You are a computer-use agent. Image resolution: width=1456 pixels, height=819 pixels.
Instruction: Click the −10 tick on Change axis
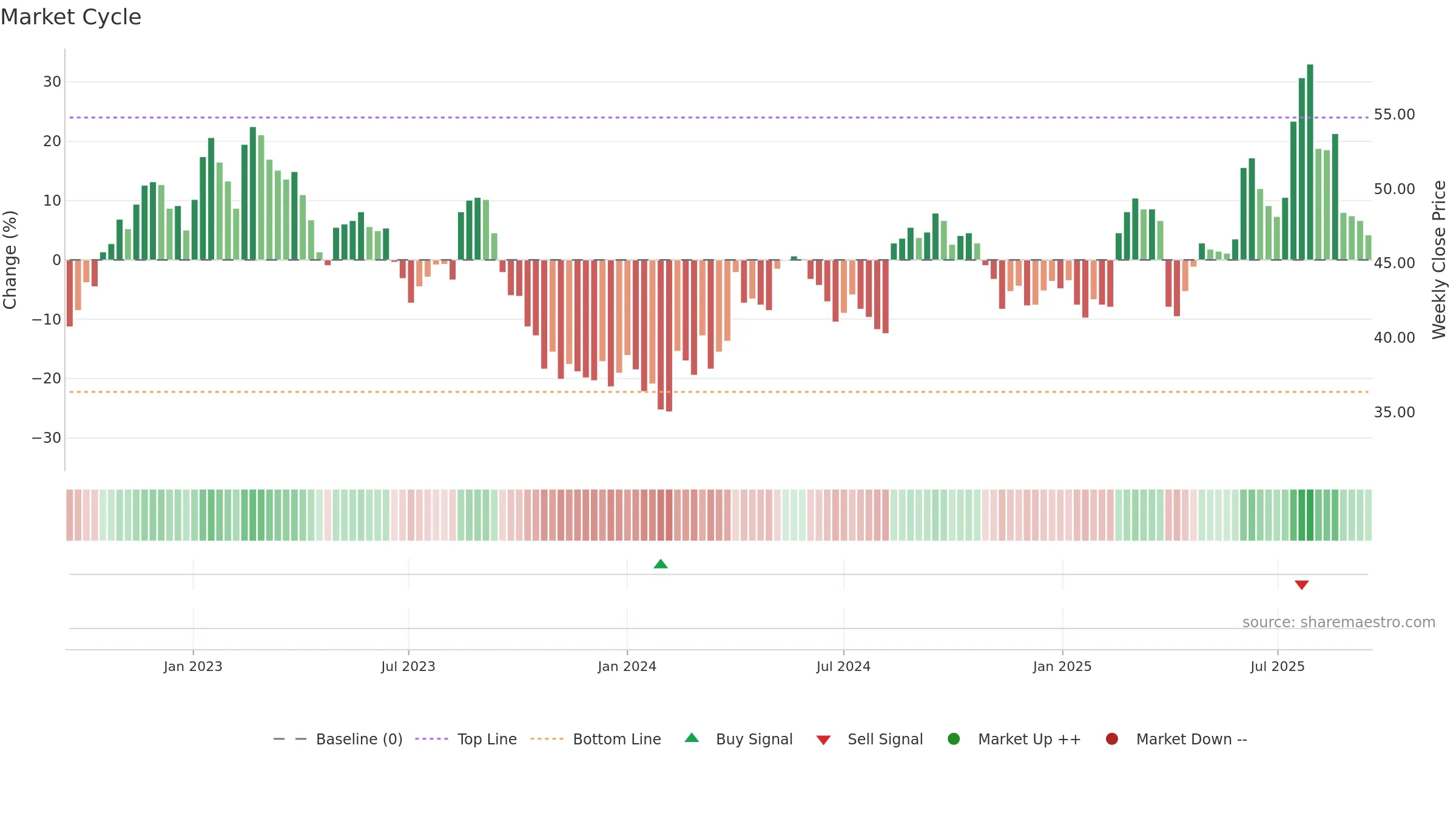(x=47, y=319)
